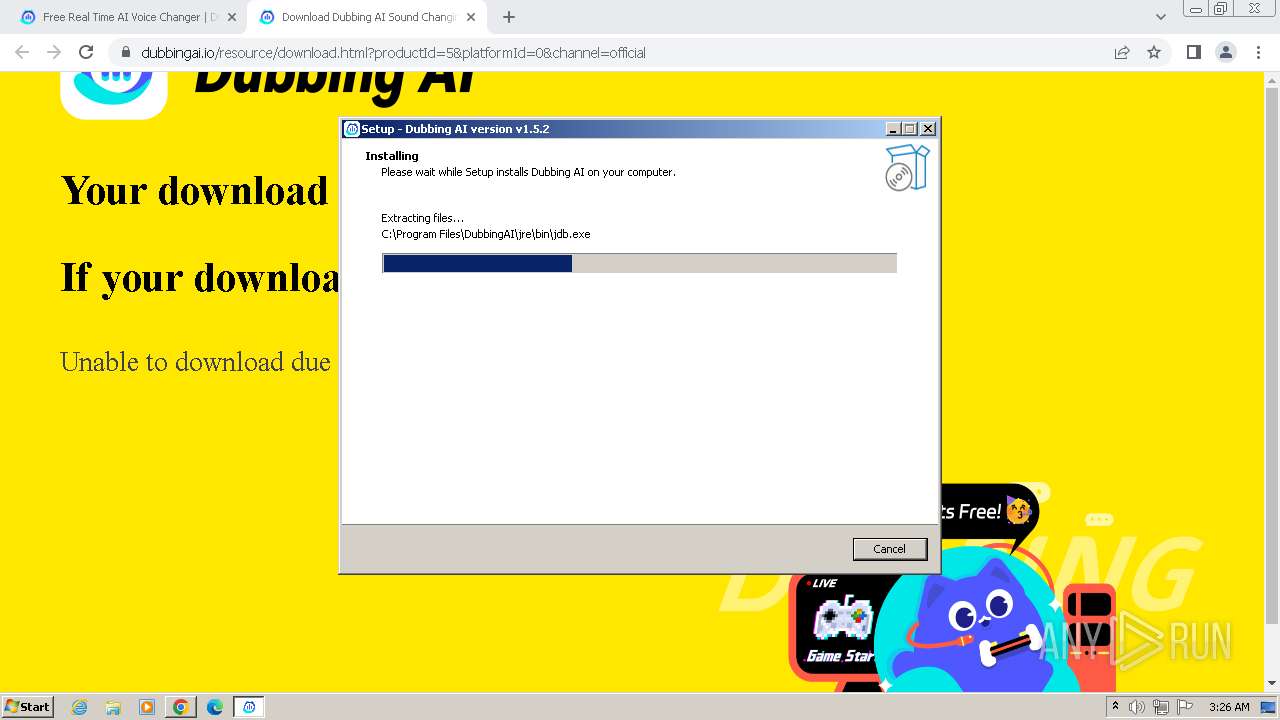1280x720 pixels.
Task: Click the installer disc box icon
Action: (907, 167)
